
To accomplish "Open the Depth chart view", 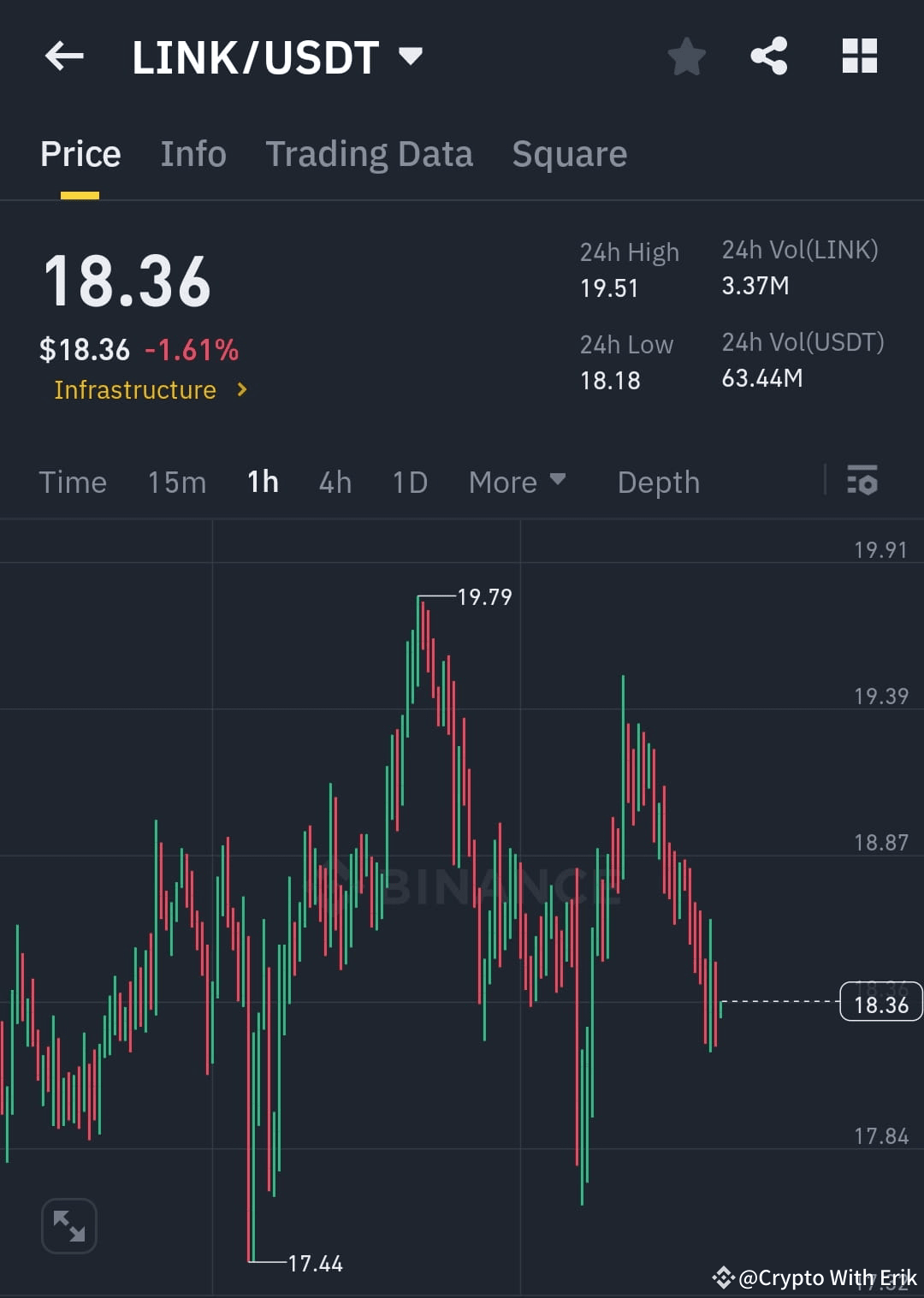I will click(658, 482).
